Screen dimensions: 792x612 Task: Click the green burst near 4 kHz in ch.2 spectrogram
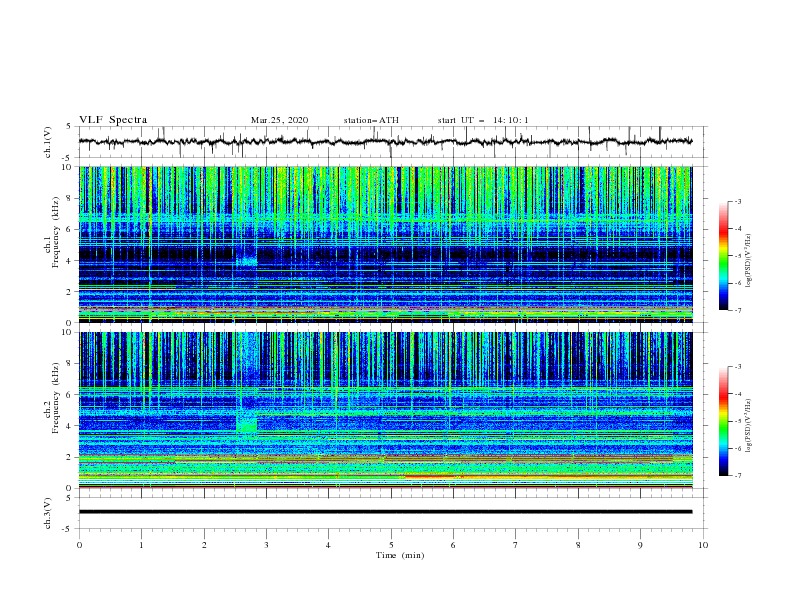click(247, 423)
